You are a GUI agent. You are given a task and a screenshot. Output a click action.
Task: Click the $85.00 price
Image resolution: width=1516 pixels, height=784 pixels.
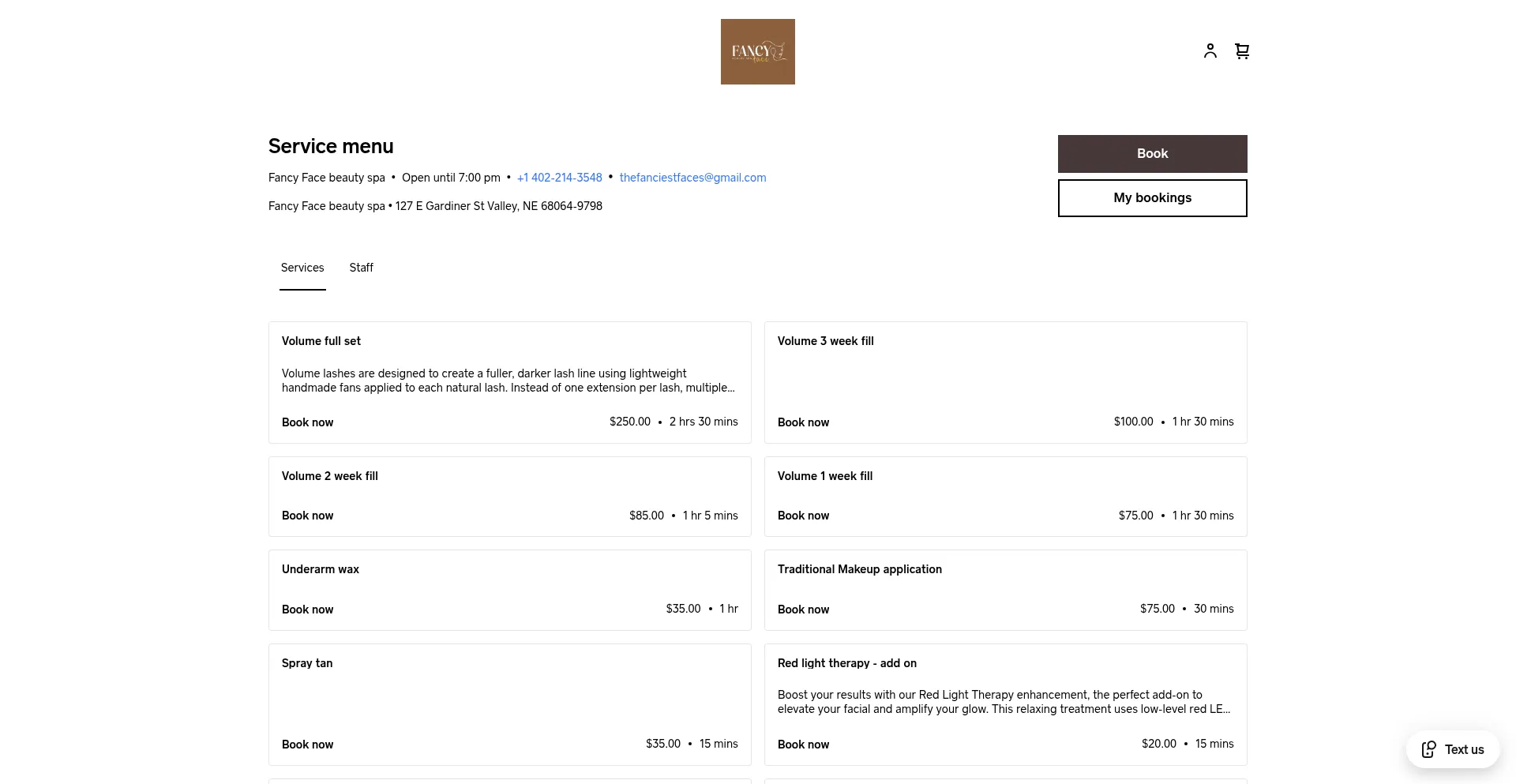[647, 516]
